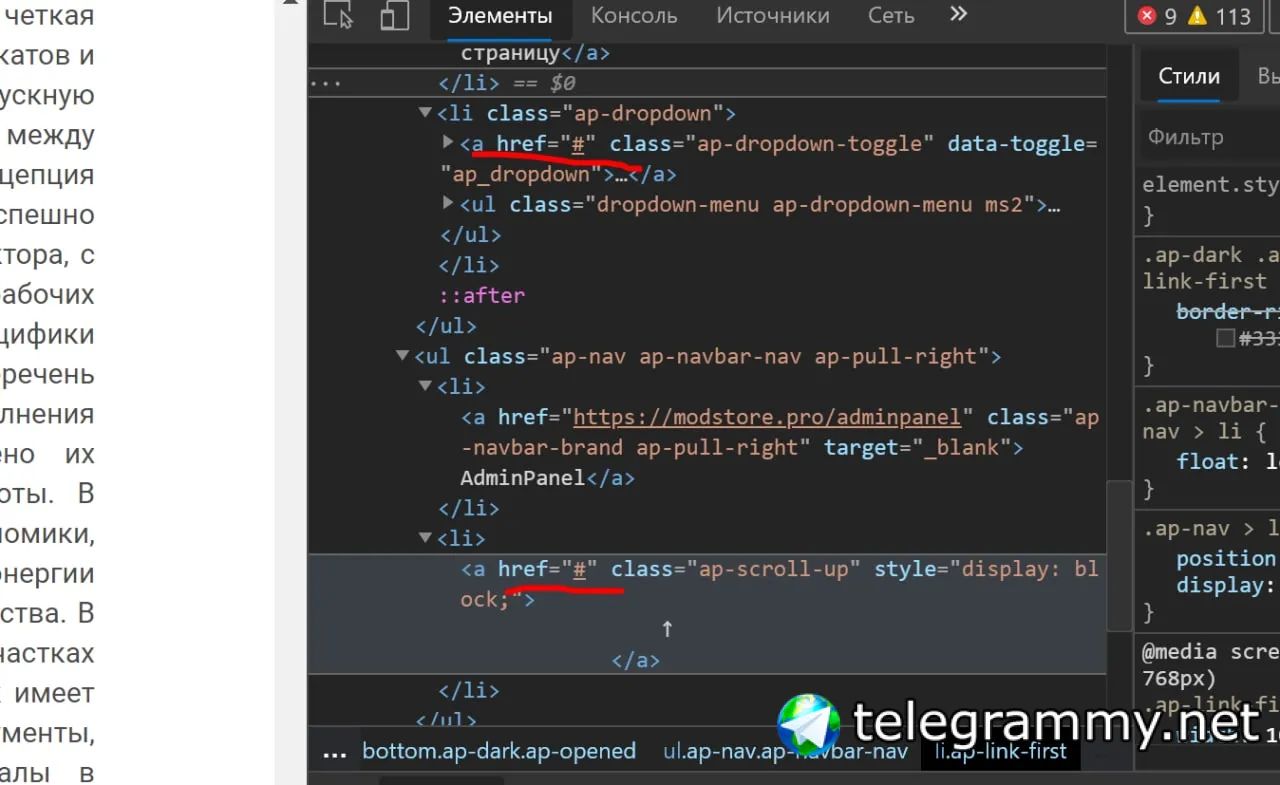Click the closing </a> tag under the arrow
Screen dimensions: 1280x785
(636, 660)
